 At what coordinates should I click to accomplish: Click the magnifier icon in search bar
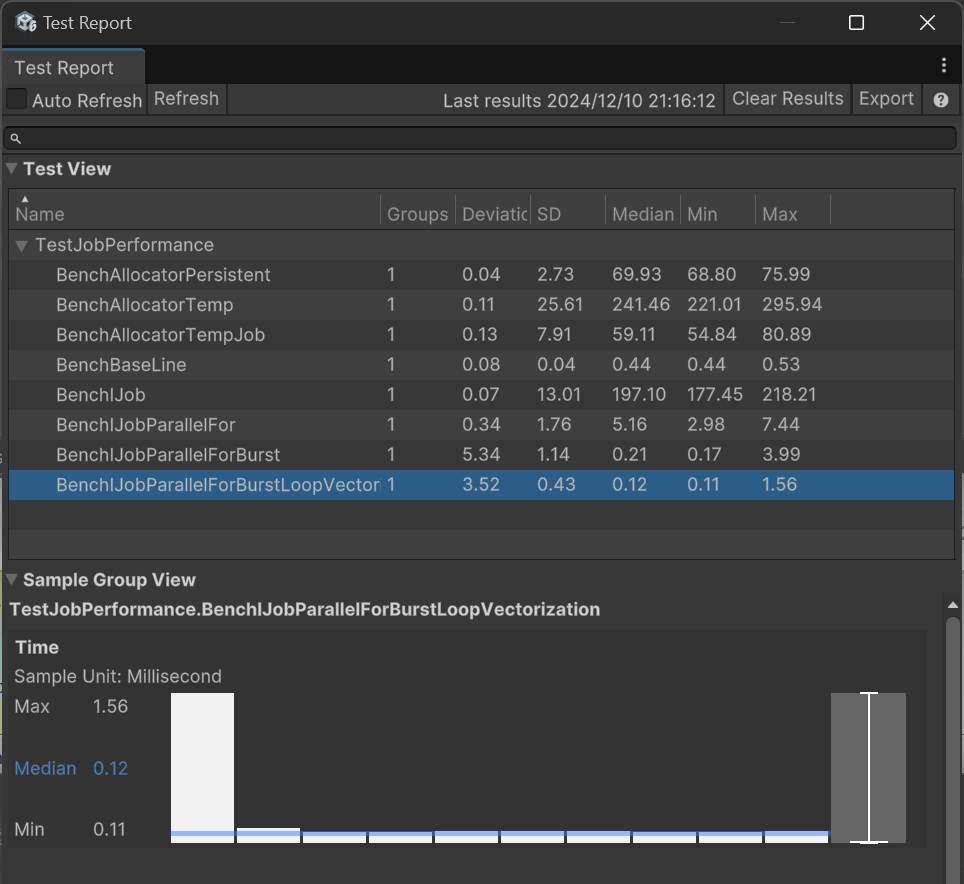pos(16,138)
